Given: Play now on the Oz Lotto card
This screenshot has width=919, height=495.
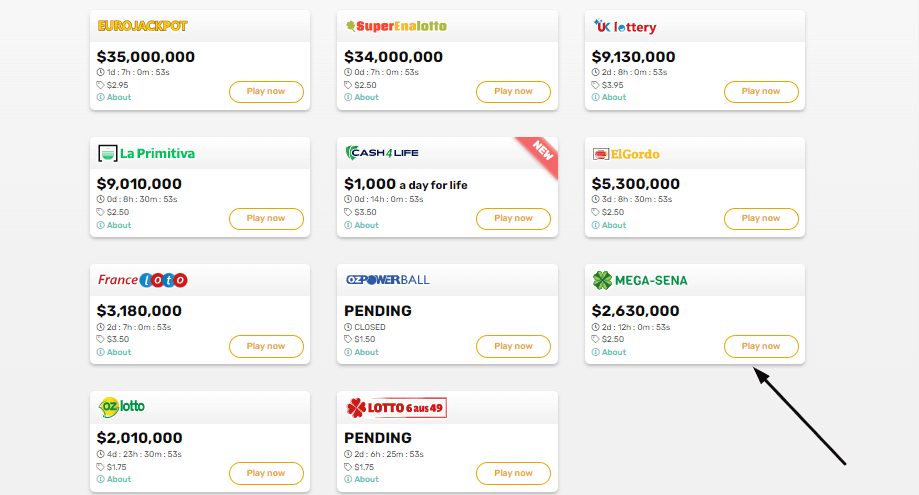Looking at the screenshot, I should click(x=266, y=473).
